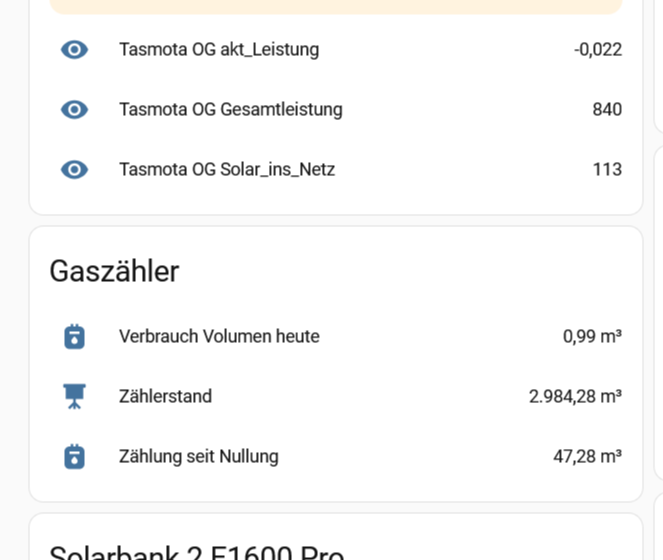Click the 2.984,28 m³ meter reading
The image size is (663, 560).
[575, 396]
